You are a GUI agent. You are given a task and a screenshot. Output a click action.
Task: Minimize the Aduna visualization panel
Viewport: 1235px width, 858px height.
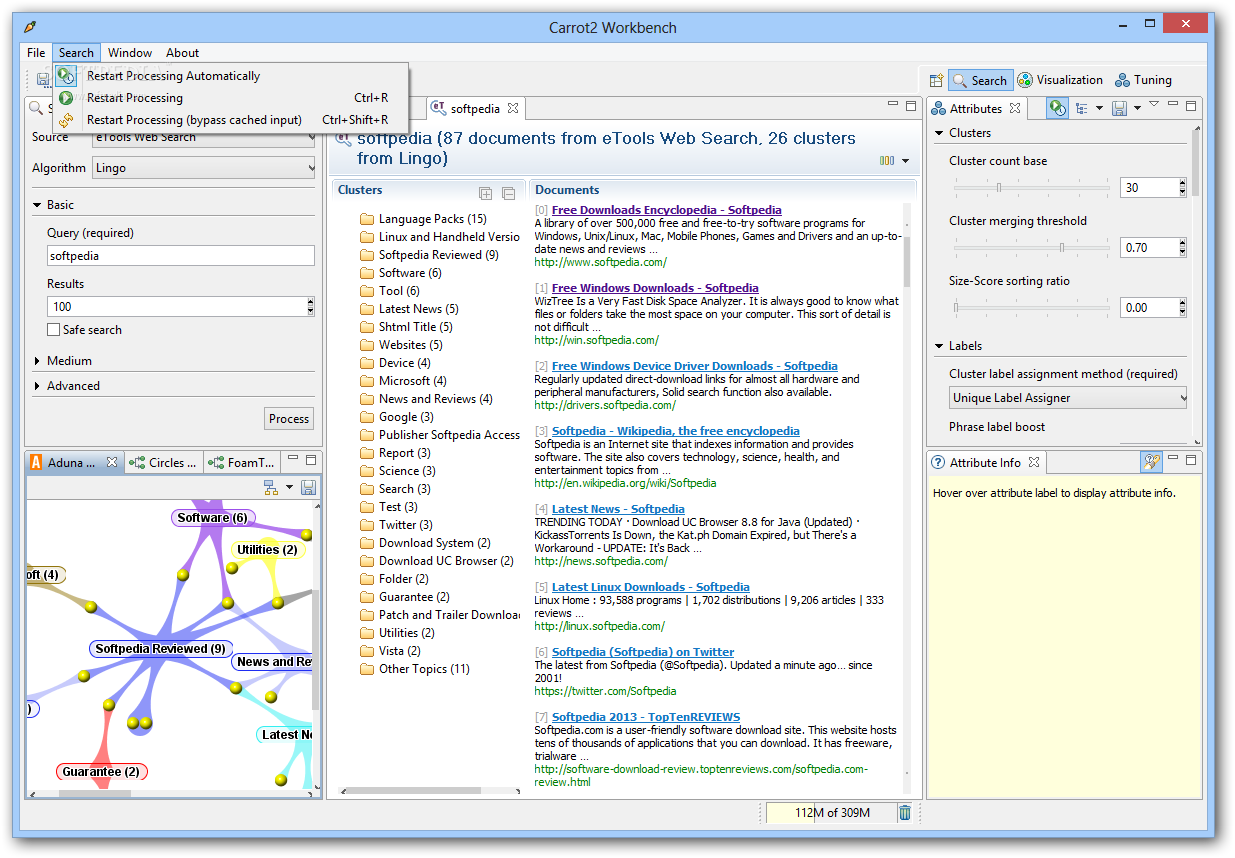click(x=293, y=459)
